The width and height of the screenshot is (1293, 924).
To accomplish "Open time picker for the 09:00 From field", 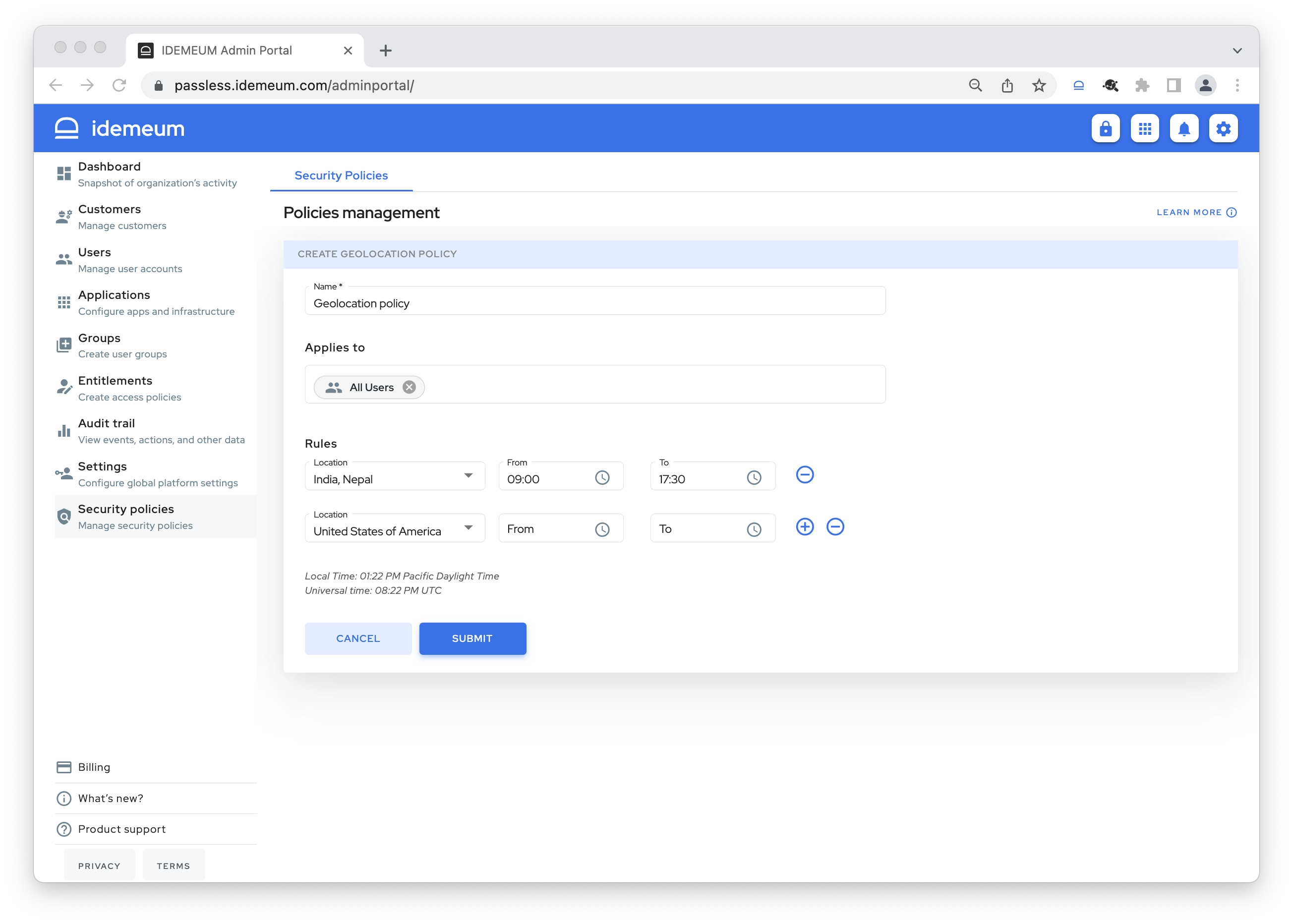I will 602,478.
